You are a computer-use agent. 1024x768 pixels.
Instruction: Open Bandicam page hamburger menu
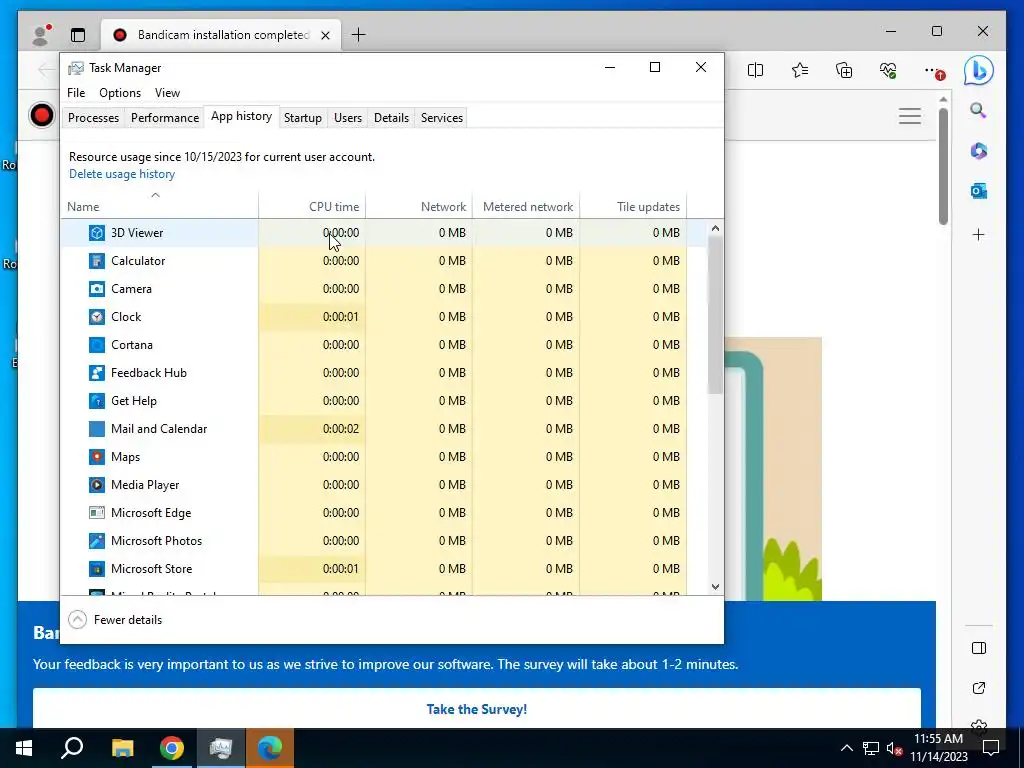[910, 116]
